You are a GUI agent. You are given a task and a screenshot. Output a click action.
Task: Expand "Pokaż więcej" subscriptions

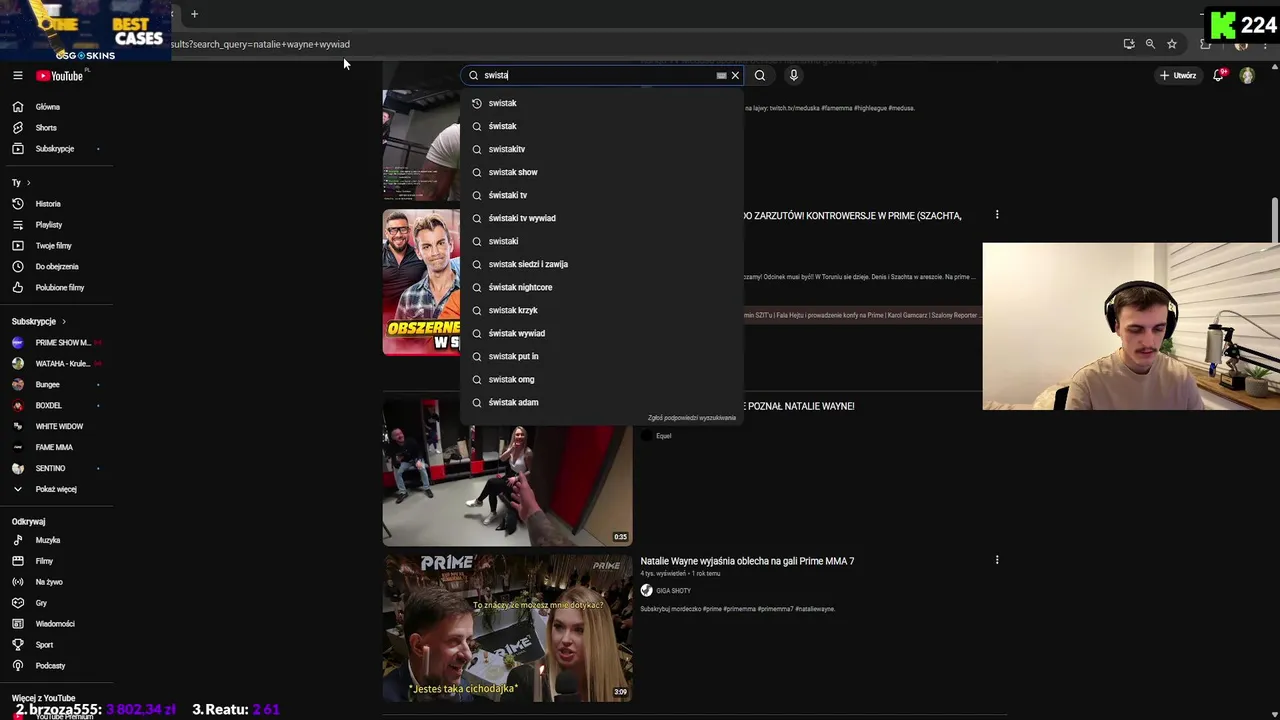click(x=57, y=490)
